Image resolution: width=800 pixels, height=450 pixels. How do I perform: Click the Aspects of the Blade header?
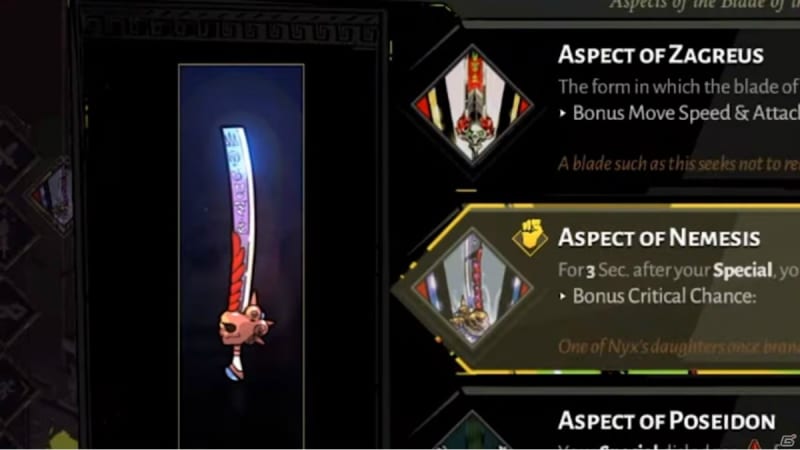(705, 5)
